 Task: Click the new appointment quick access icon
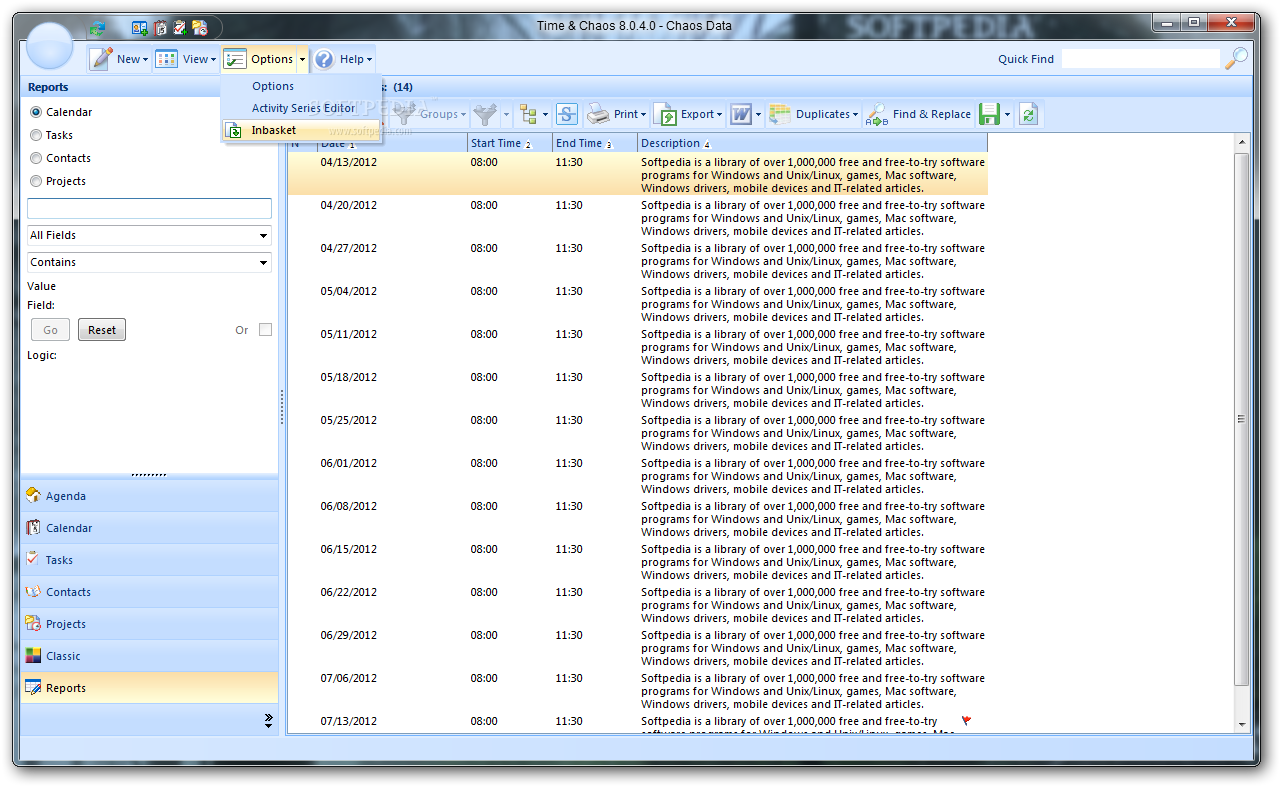pos(160,28)
